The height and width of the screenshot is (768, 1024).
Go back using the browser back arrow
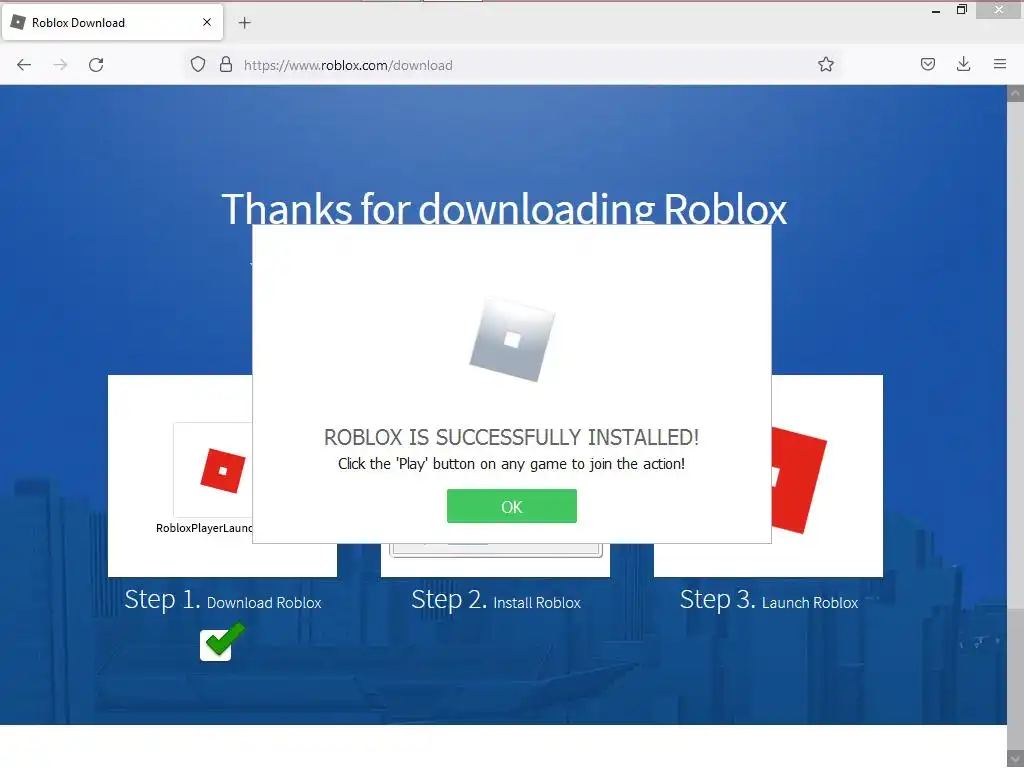[24, 65]
